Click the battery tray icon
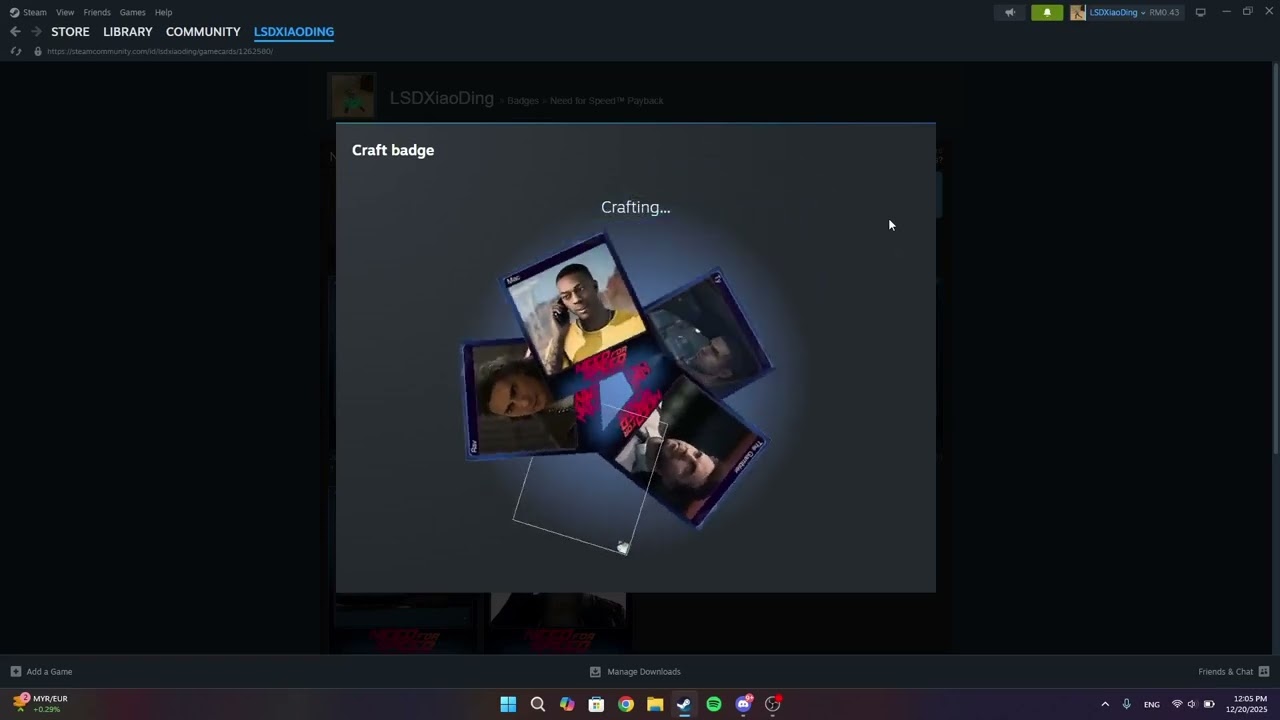Screen dimensions: 1280x720 (x=1209, y=704)
